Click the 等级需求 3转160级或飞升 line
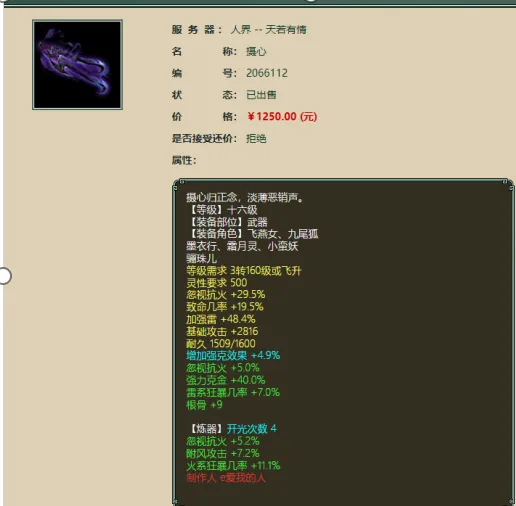 pyautogui.click(x=244, y=271)
